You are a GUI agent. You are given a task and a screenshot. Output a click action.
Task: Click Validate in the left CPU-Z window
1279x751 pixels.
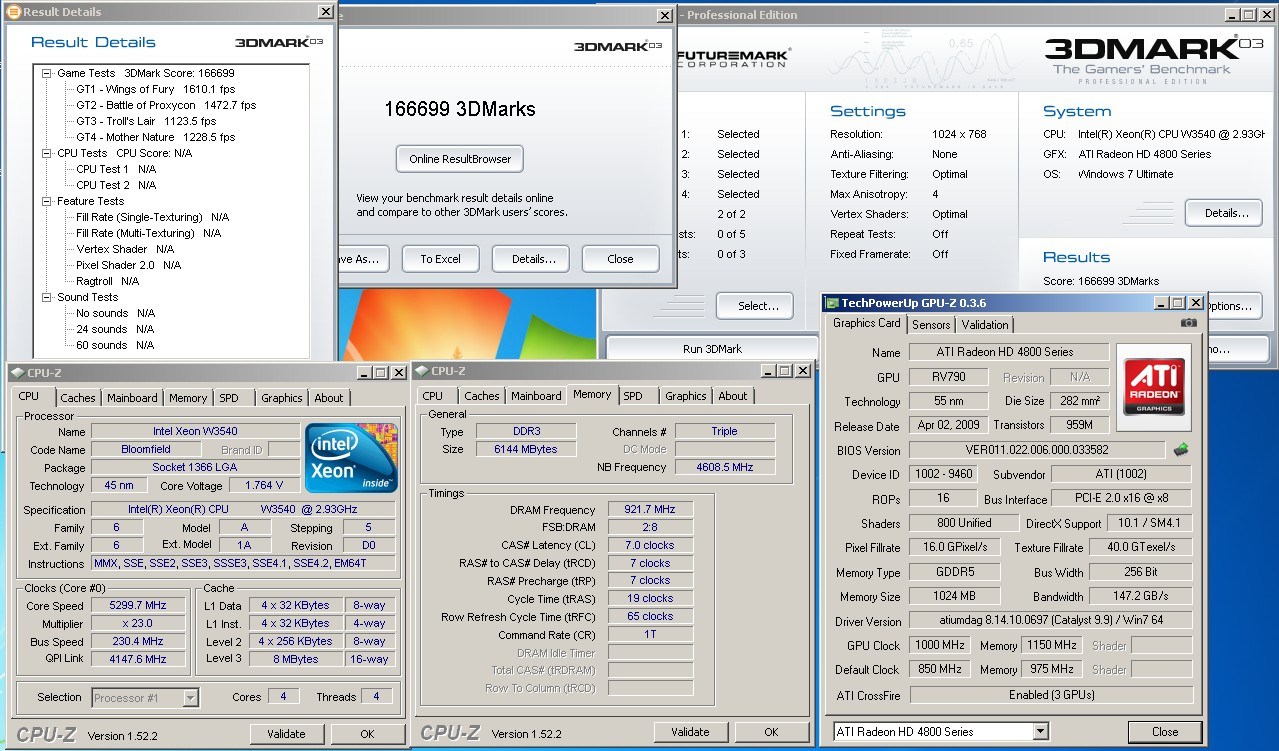(286, 734)
